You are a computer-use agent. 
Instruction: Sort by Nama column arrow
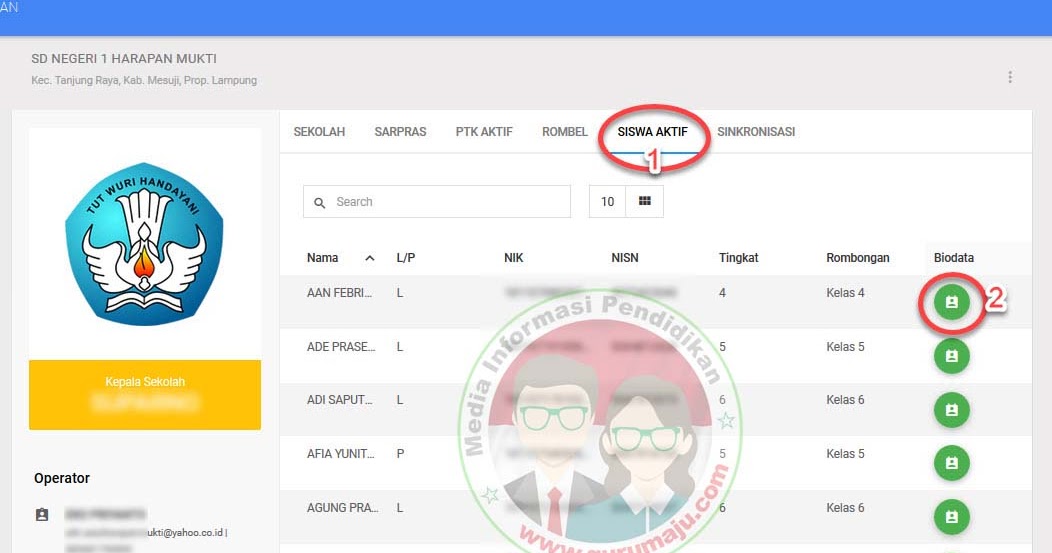point(370,258)
